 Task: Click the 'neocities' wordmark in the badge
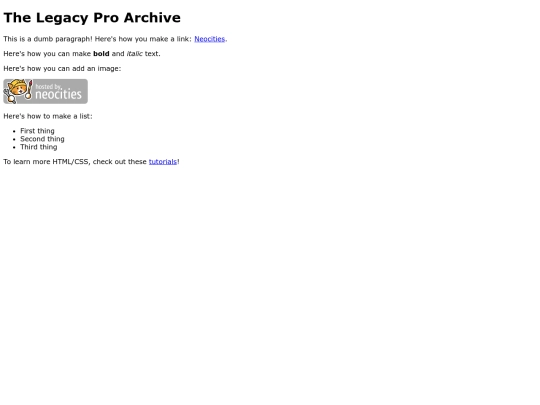(x=59, y=94)
